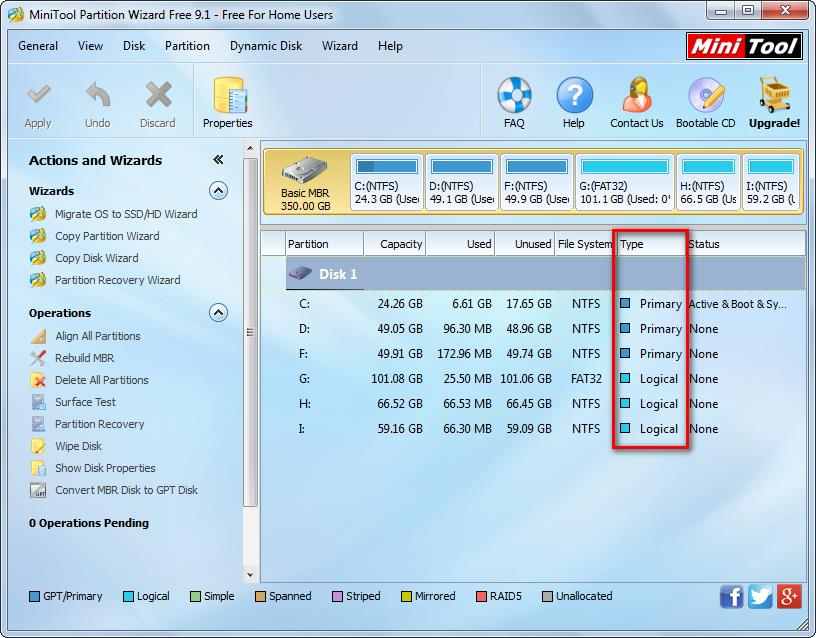Click Convert MBR Disk to GPT Disk link
The height and width of the screenshot is (638, 816).
pyautogui.click(x=126, y=490)
